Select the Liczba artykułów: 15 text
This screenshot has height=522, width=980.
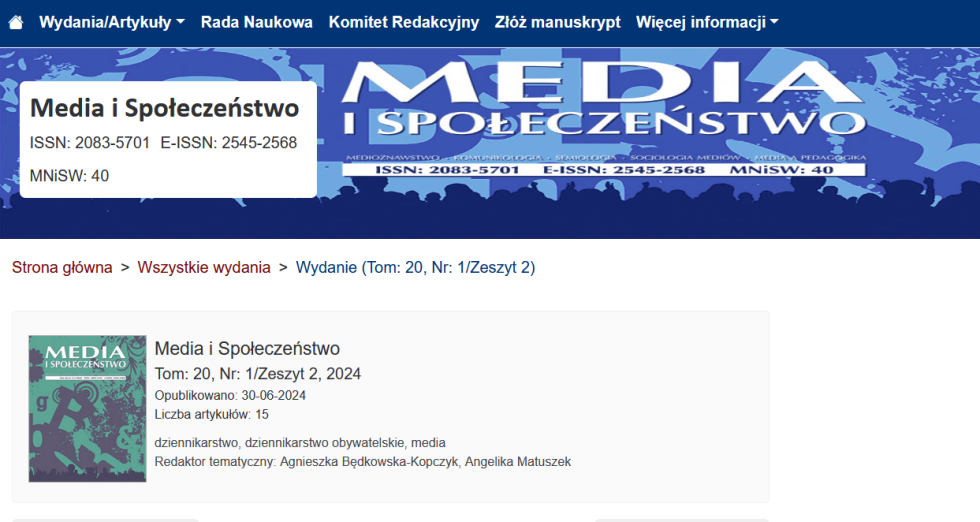tap(211, 414)
